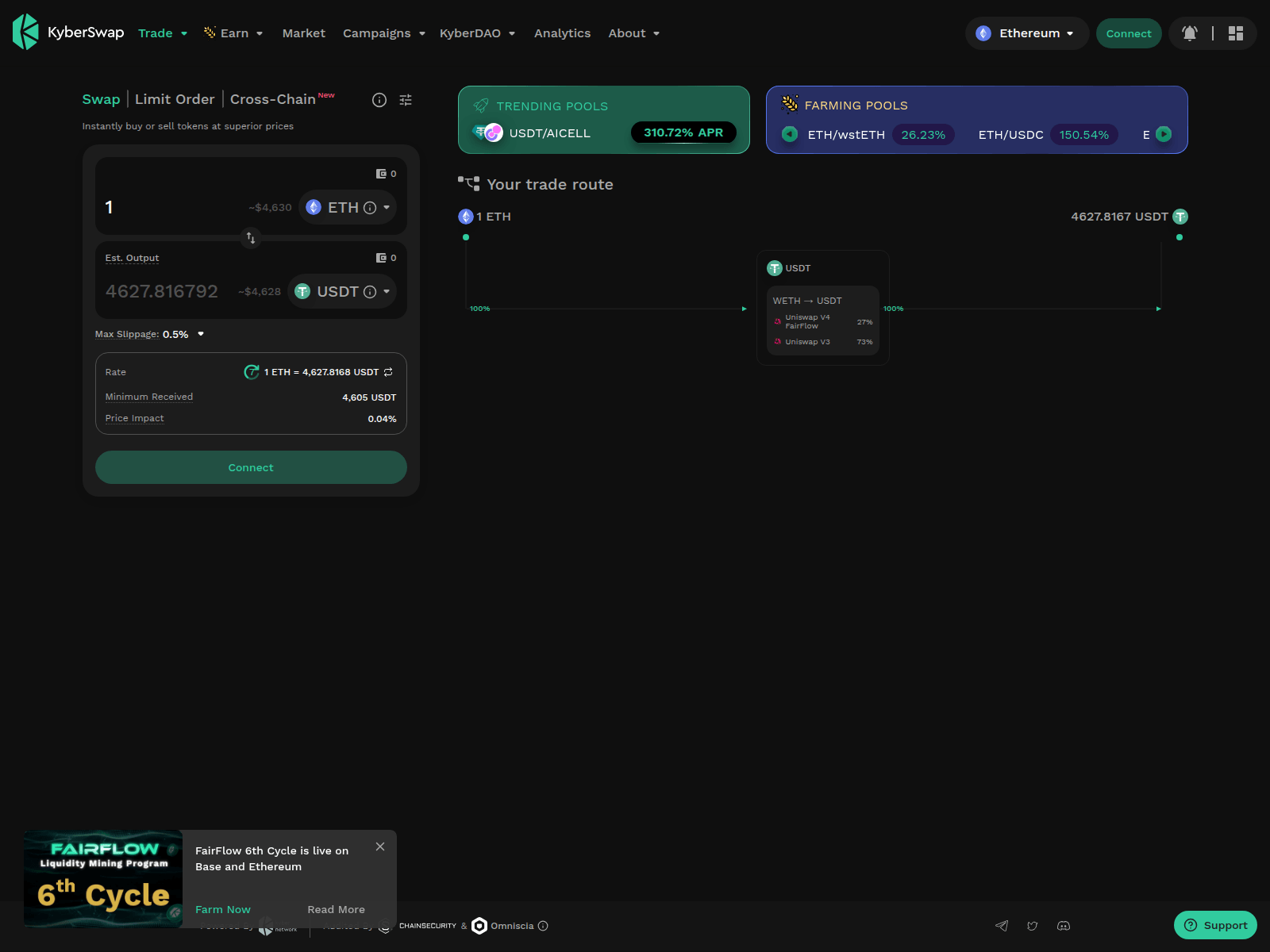Click the trending pools rocket icon

(x=481, y=106)
